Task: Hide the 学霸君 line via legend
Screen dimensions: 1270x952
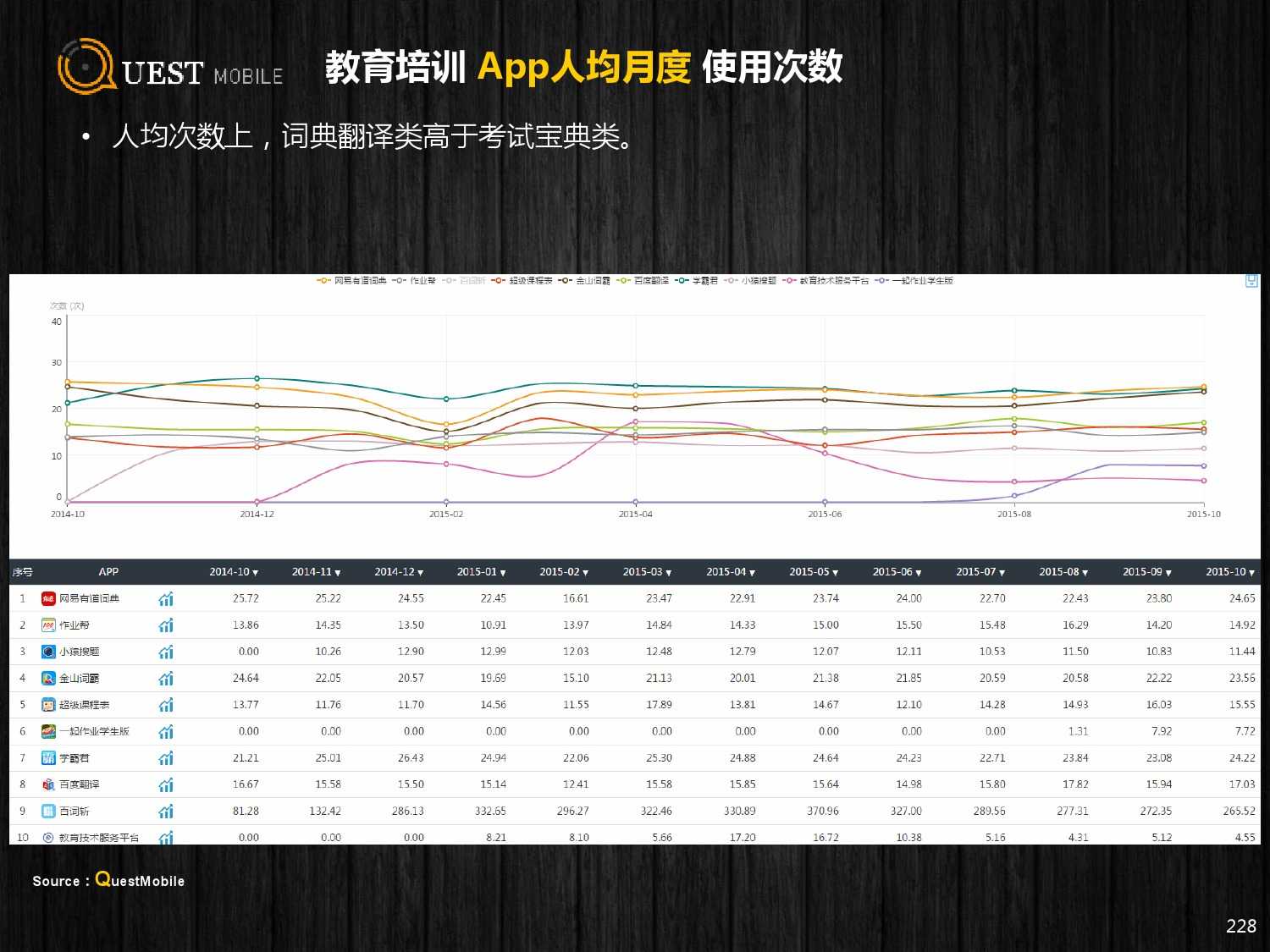Action: [697, 281]
